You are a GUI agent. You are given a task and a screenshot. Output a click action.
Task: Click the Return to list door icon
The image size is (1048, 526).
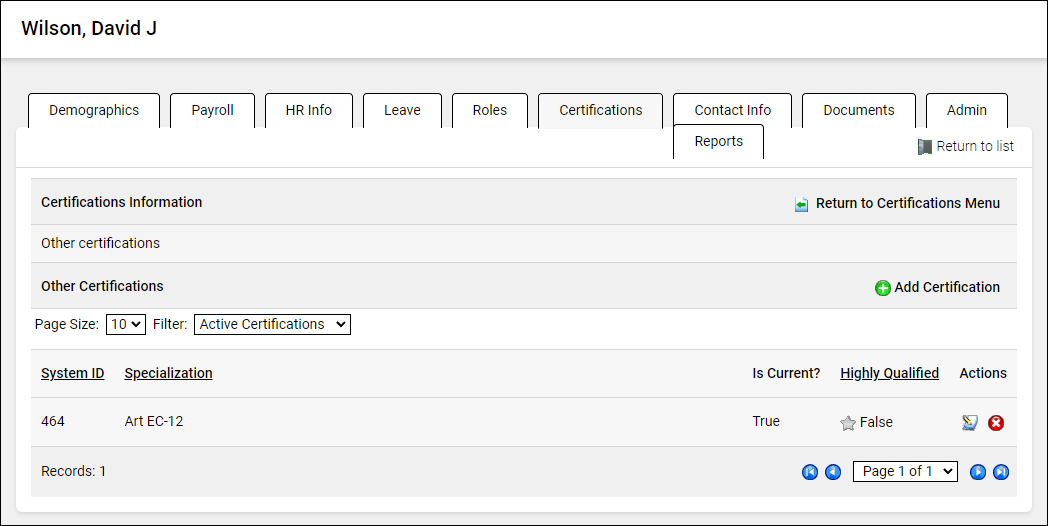pos(925,147)
